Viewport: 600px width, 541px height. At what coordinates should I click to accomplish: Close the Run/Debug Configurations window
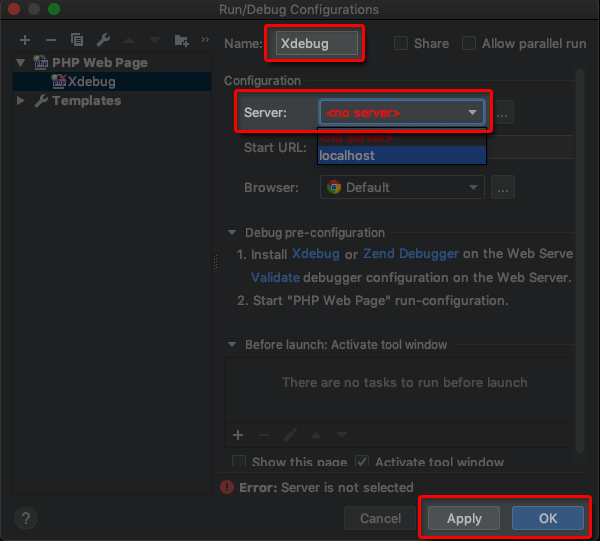pos(14,9)
